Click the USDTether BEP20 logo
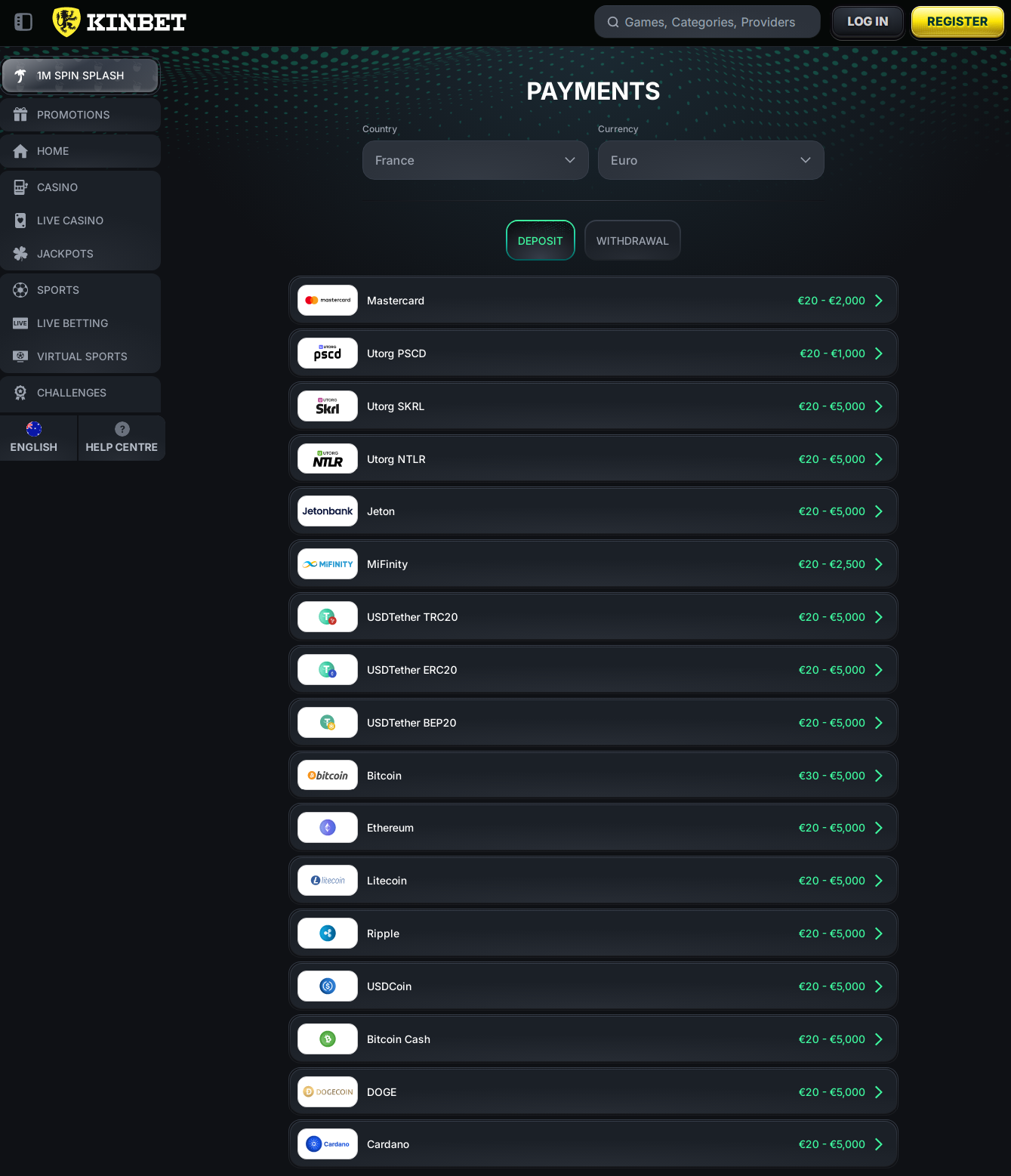The image size is (1011, 1176). pyautogui.click(x=328, y=723)
